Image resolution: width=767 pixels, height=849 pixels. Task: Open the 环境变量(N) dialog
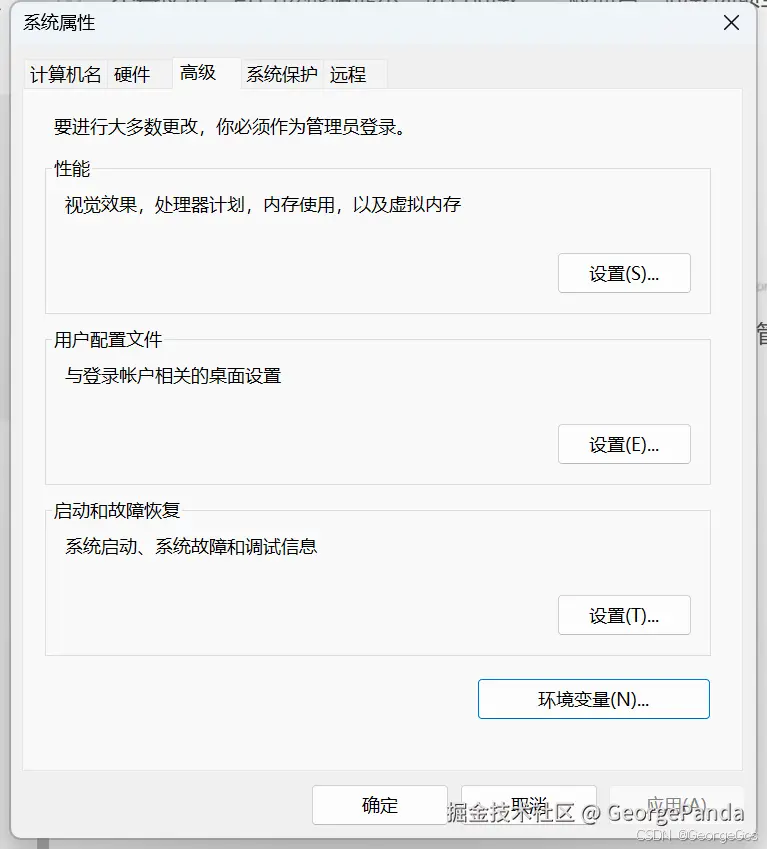[x=593, y=699]
